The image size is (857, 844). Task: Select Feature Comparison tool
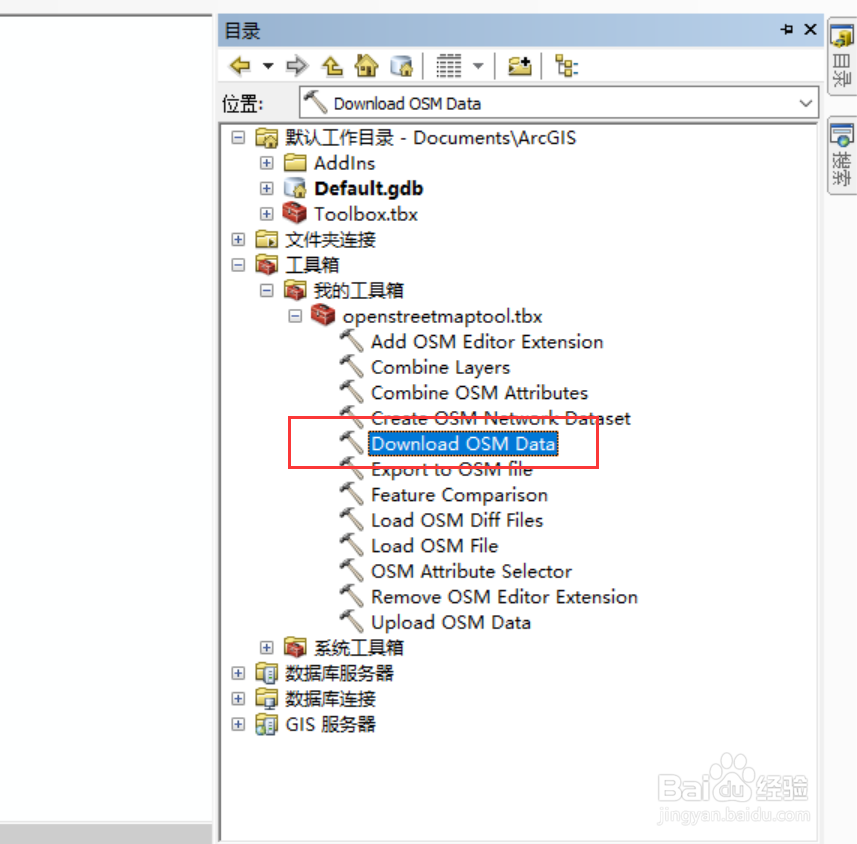pos(459,495)
